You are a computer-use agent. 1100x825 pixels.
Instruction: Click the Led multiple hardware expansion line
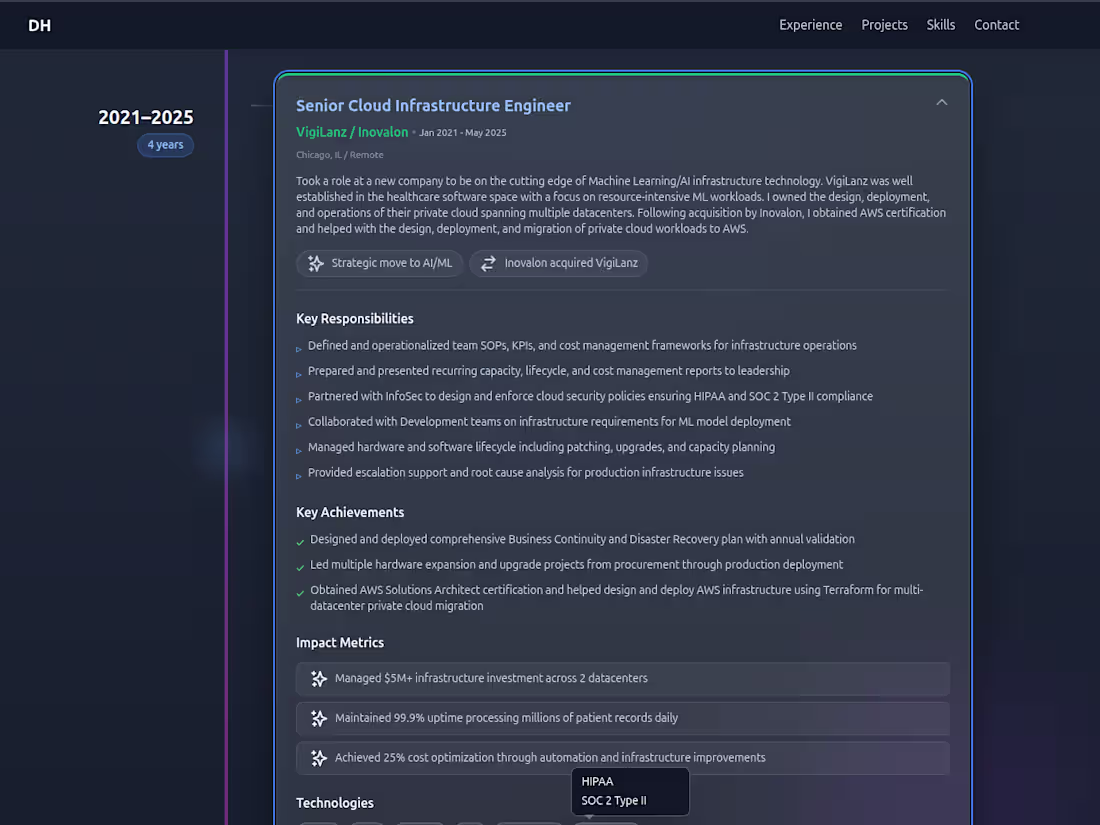tap(576, 565)
